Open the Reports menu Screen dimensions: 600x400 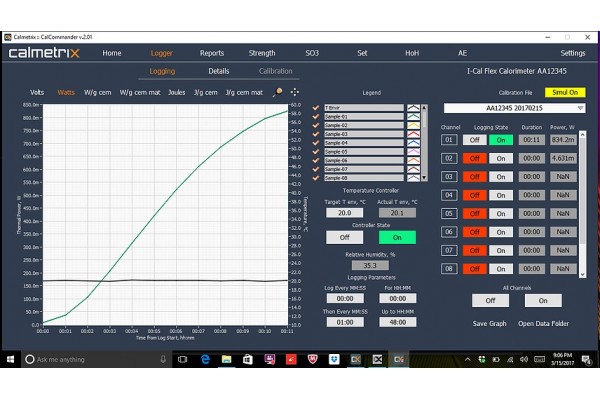[x=212, y=53]
